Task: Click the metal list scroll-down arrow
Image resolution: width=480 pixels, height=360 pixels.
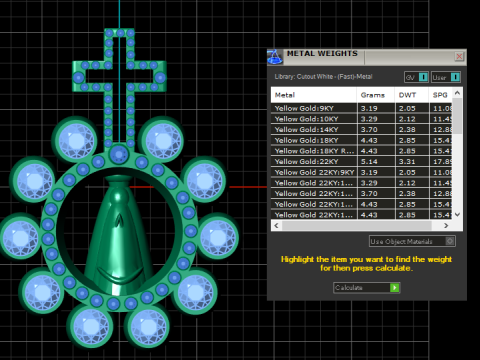Action: pyautogui.click(x=457, y=214)
